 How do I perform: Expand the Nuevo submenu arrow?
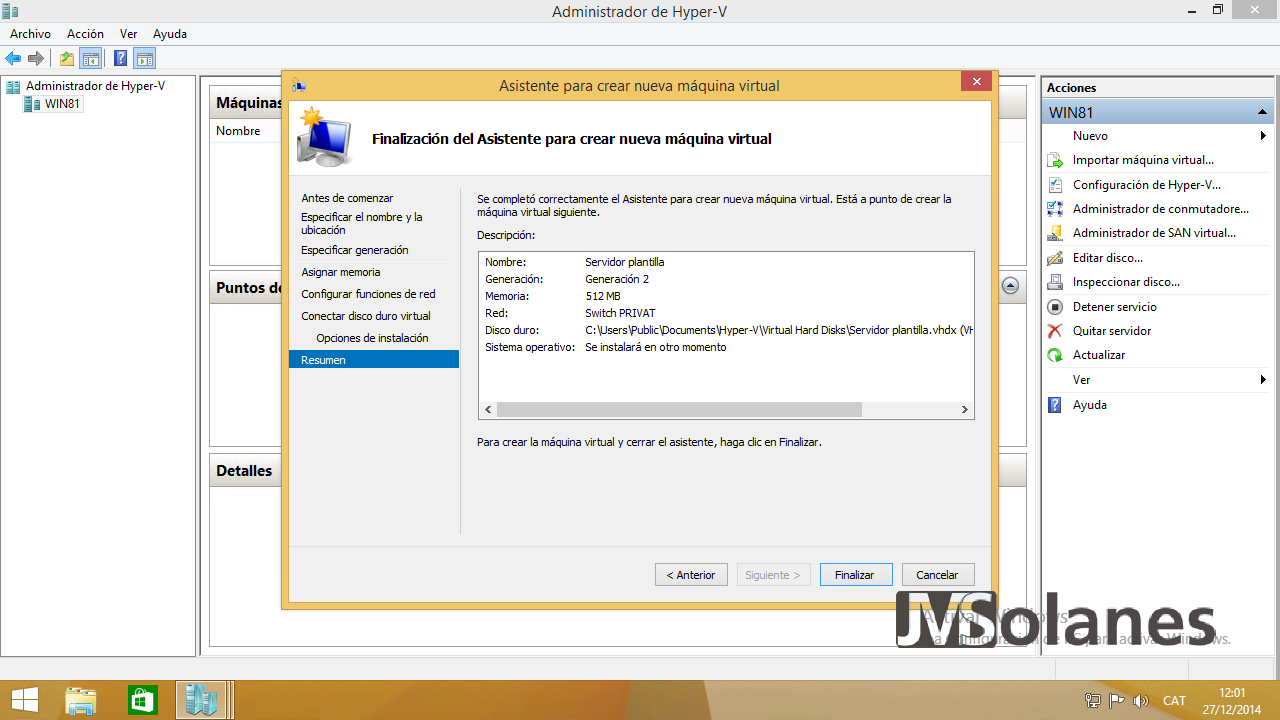(x=1263, y=136)
